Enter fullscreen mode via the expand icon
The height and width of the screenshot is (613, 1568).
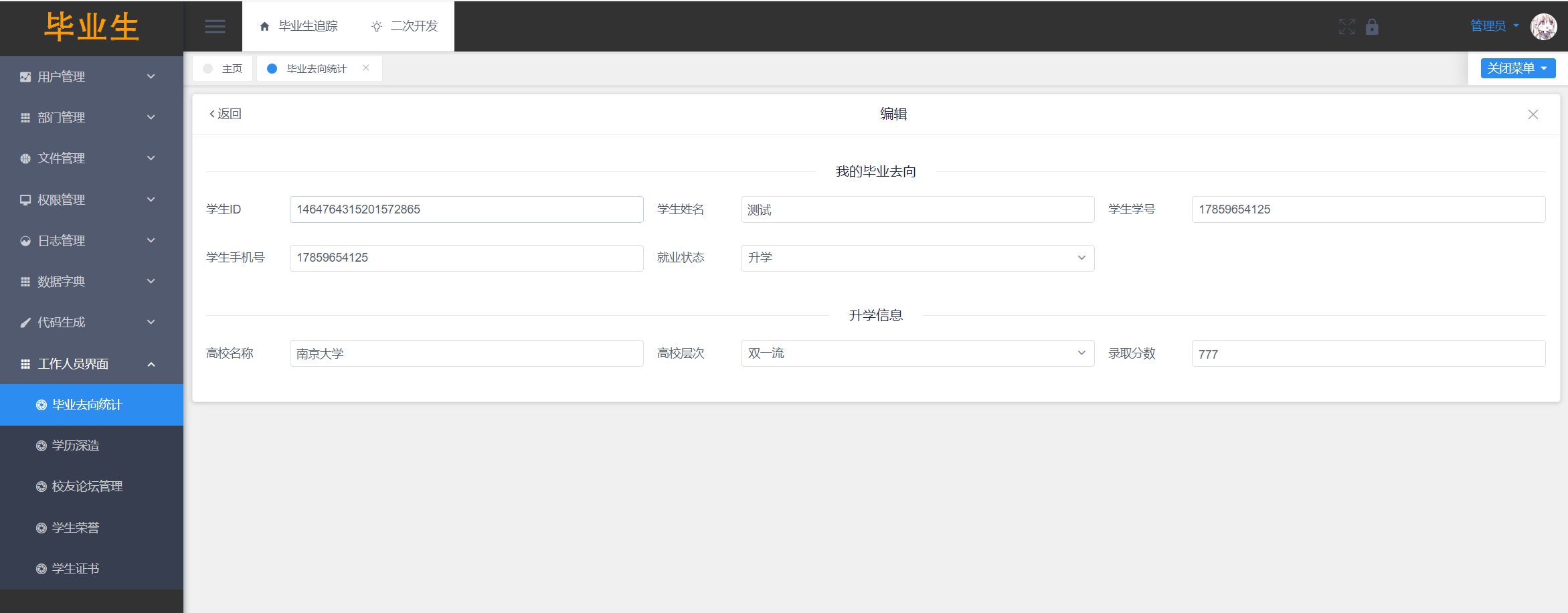click(1347, 27)
